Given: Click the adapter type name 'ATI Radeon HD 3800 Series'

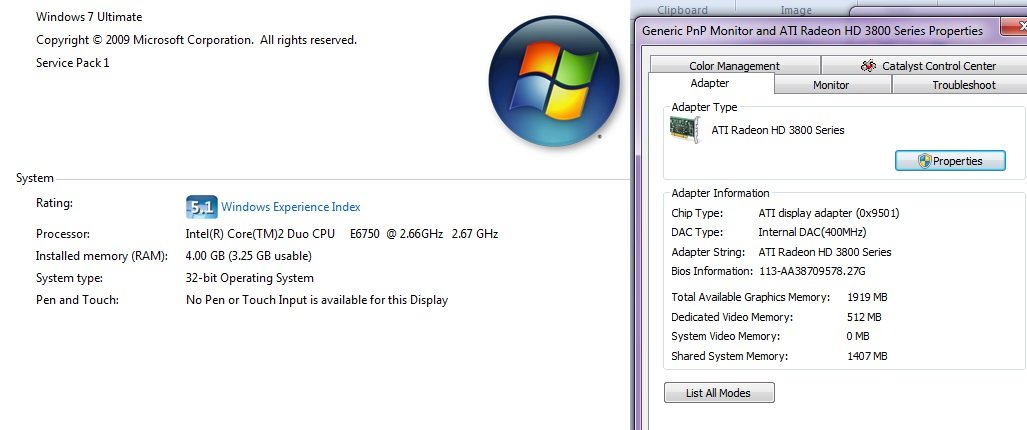Looking at the screenshot, I should click(x=777, y=130).
